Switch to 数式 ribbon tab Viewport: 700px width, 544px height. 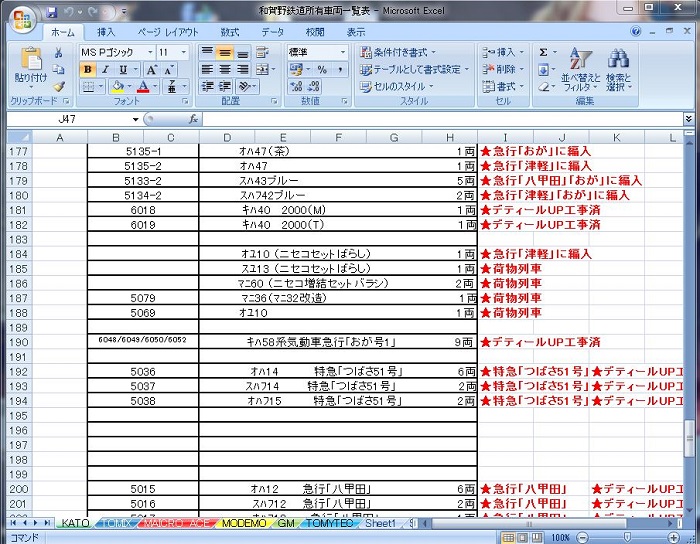[230, 32]
